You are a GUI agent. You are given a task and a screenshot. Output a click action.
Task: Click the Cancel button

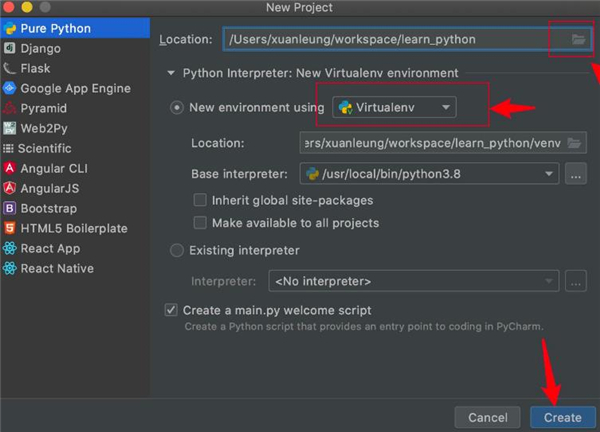pyautogui.click(x=488, y=417)
